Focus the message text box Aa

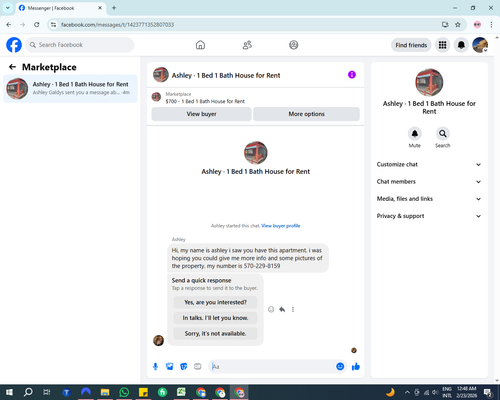272,367
